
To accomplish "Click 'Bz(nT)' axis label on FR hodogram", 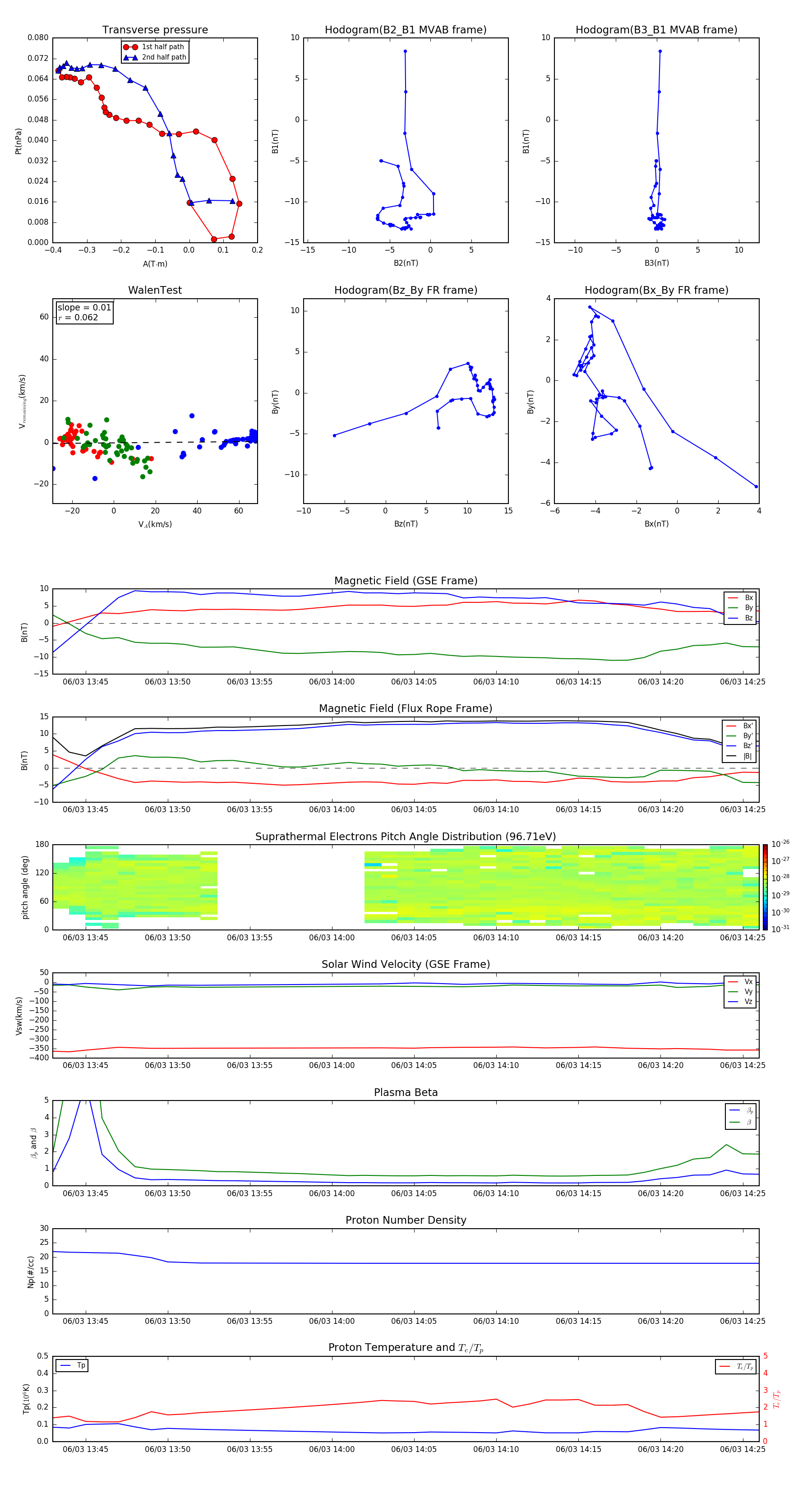I will click(x=406, y=524).
